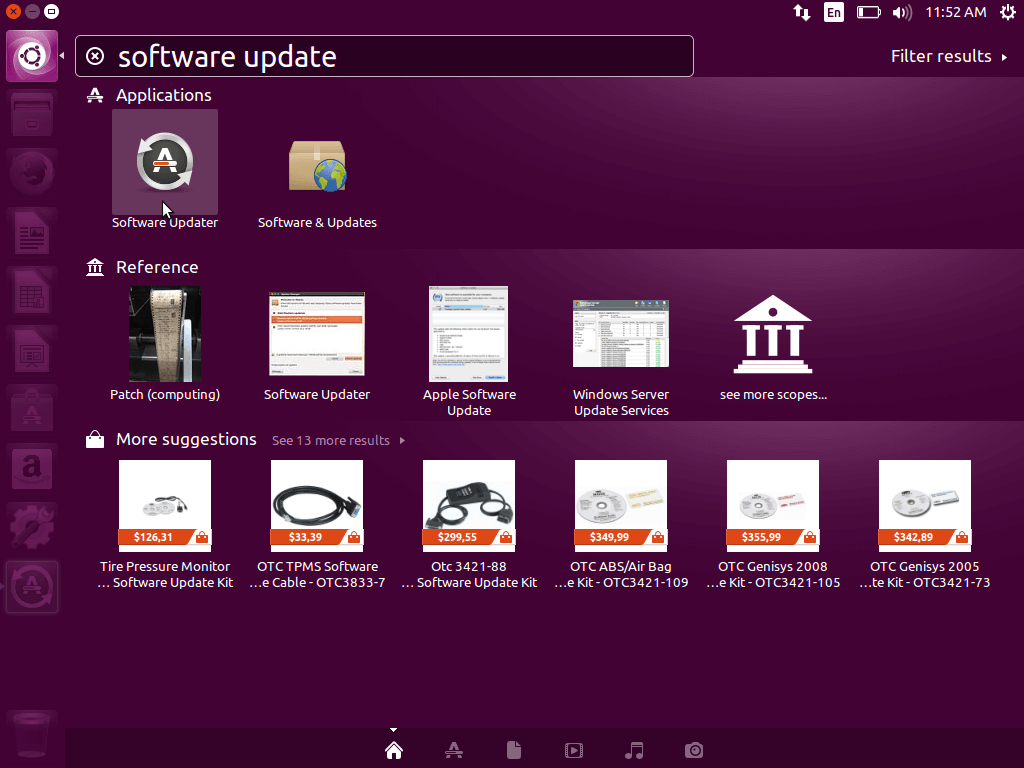This screenshot has width=1024, height=768.
Task: Click in the software update search field
Action: 400,56
